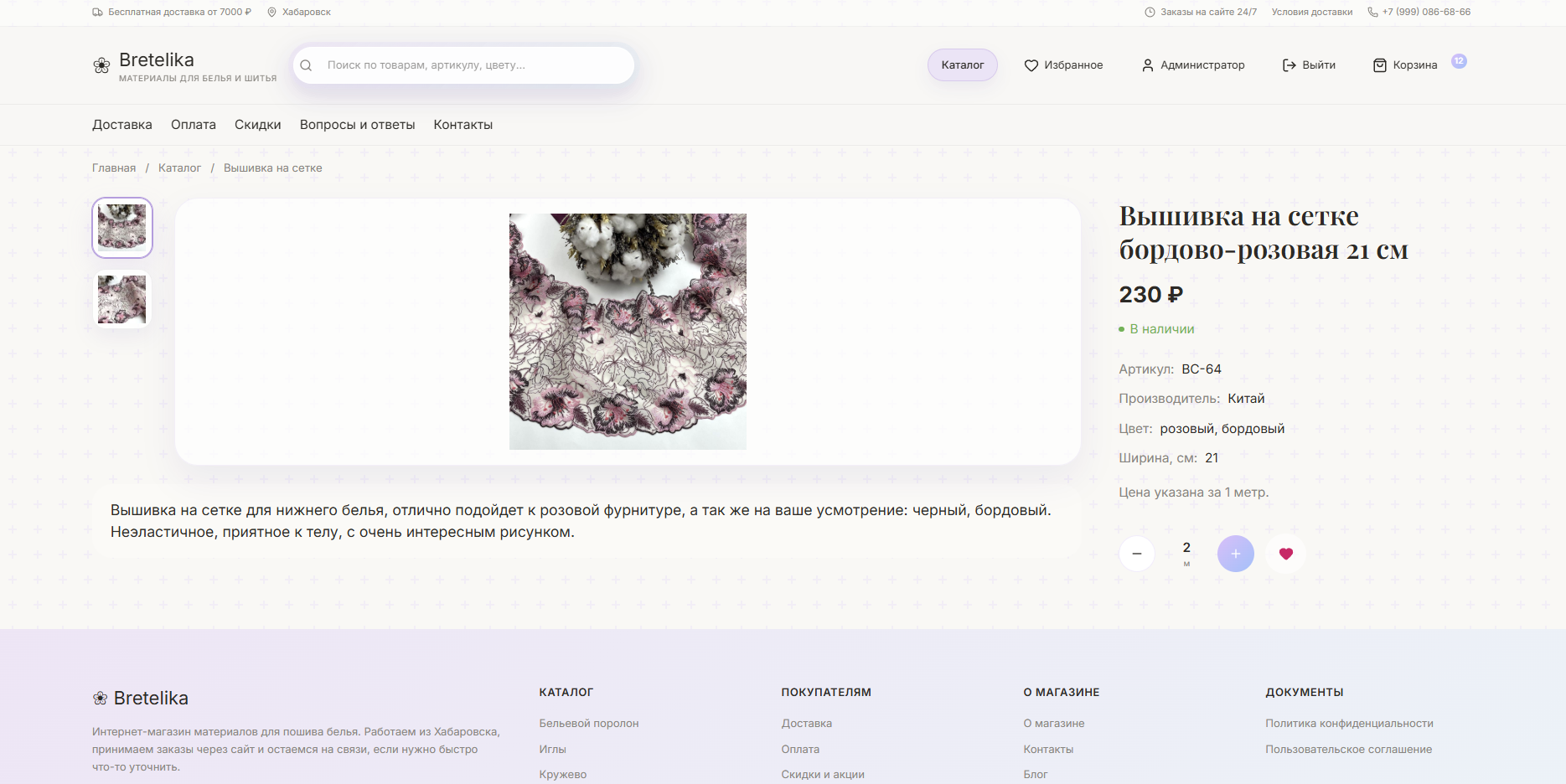The image size is (1566, 784).
Task: Click Выйти to log out
Action: pos(1309,65)
